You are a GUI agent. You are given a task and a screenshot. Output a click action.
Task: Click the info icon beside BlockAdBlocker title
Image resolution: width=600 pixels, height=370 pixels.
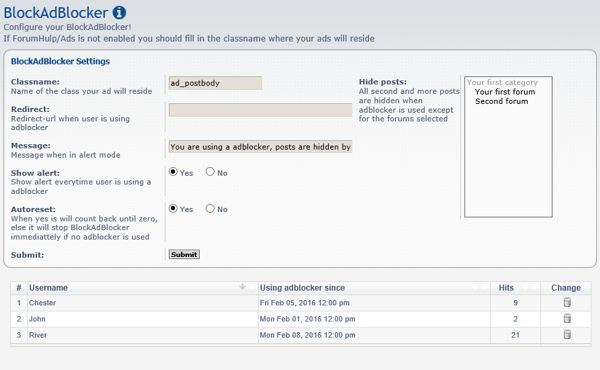(119, 13)
